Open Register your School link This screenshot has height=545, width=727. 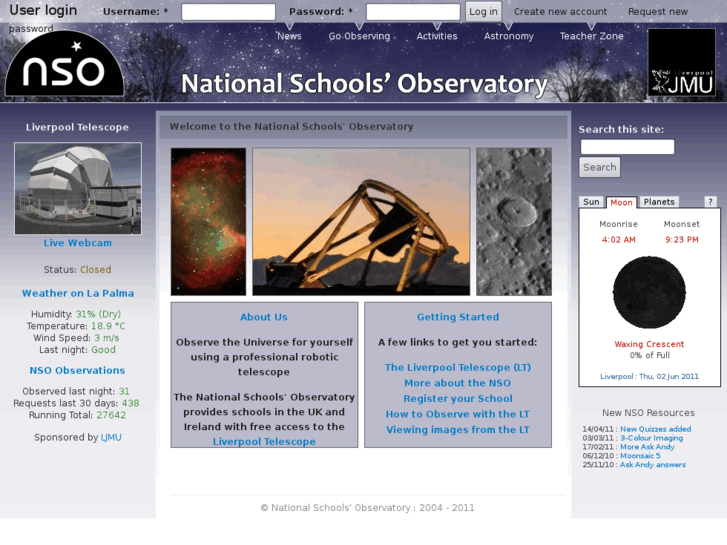click(x=458, y=399)
